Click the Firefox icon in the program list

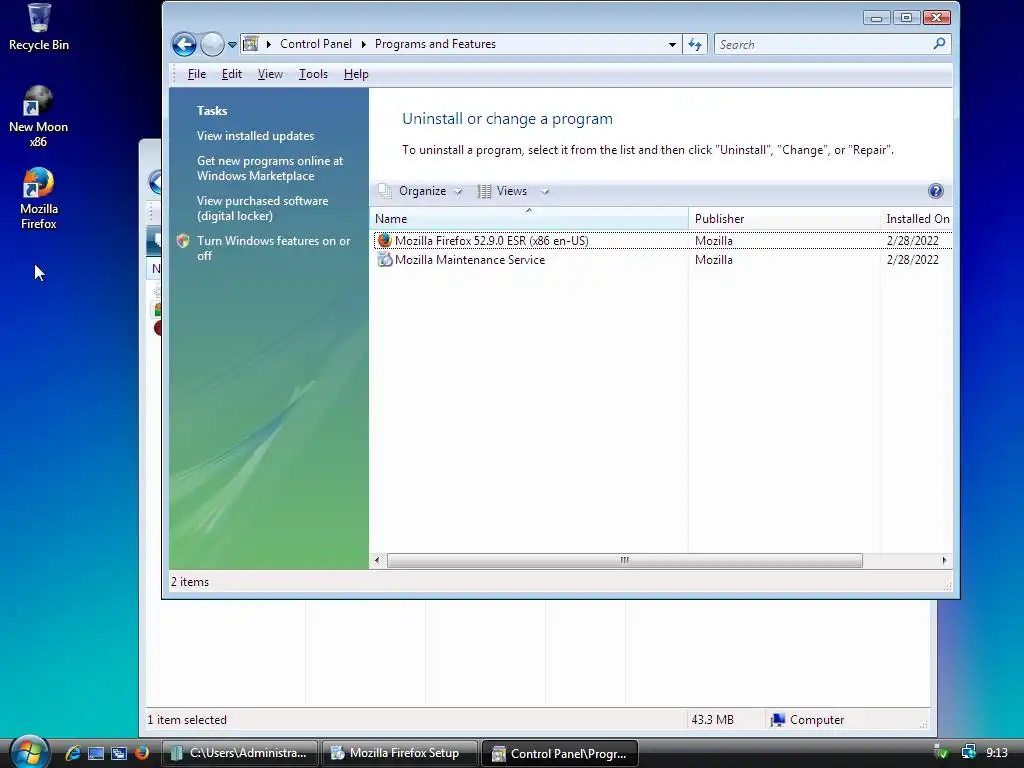(x=385, y=240)
